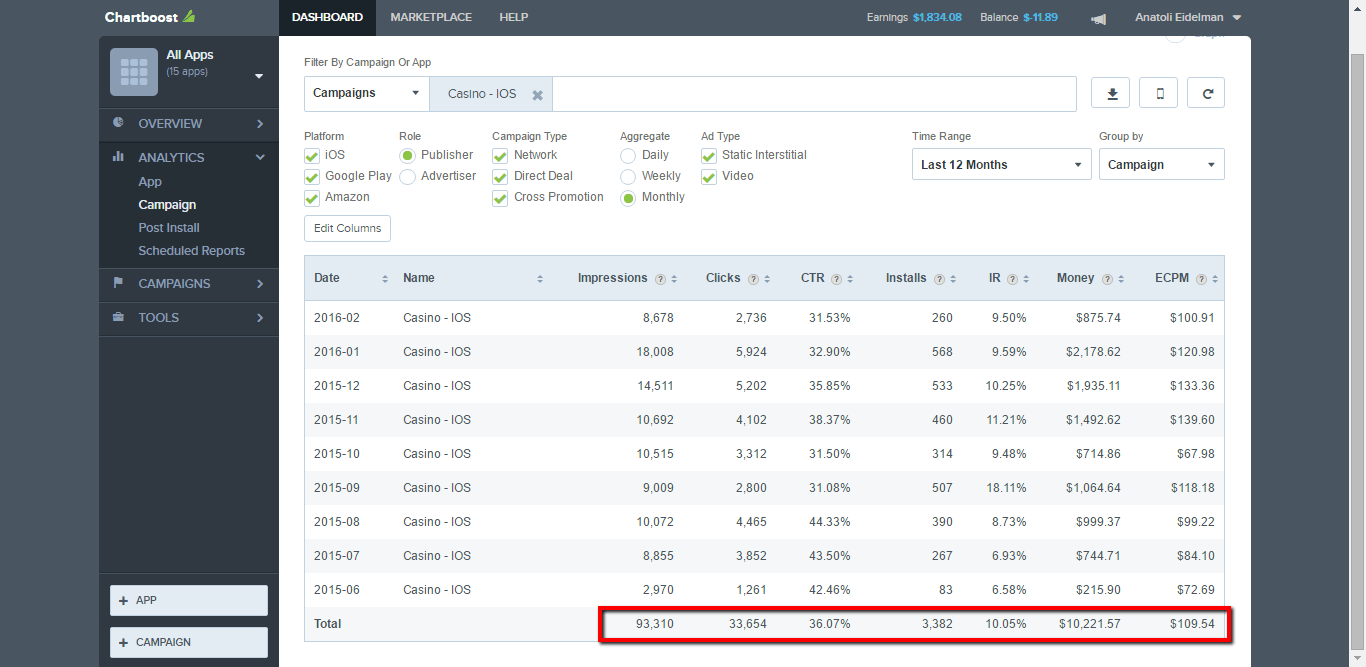The image size is (1366, 667).
Task: Toggle the Cross Promotion checkbox
Action: (500, 198)
